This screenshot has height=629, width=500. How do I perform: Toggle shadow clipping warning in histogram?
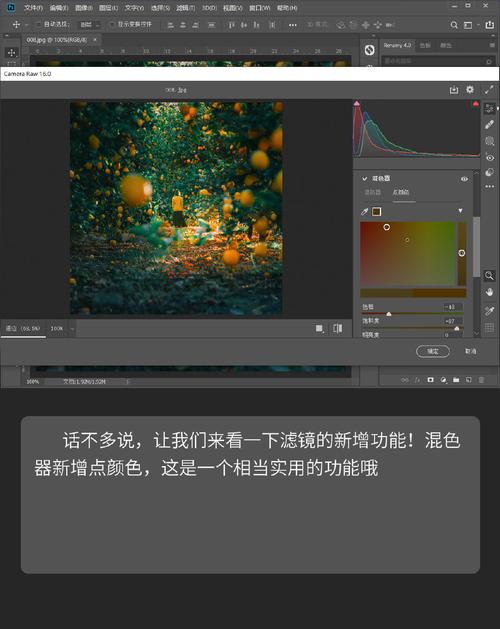click(x=357, y=103)
